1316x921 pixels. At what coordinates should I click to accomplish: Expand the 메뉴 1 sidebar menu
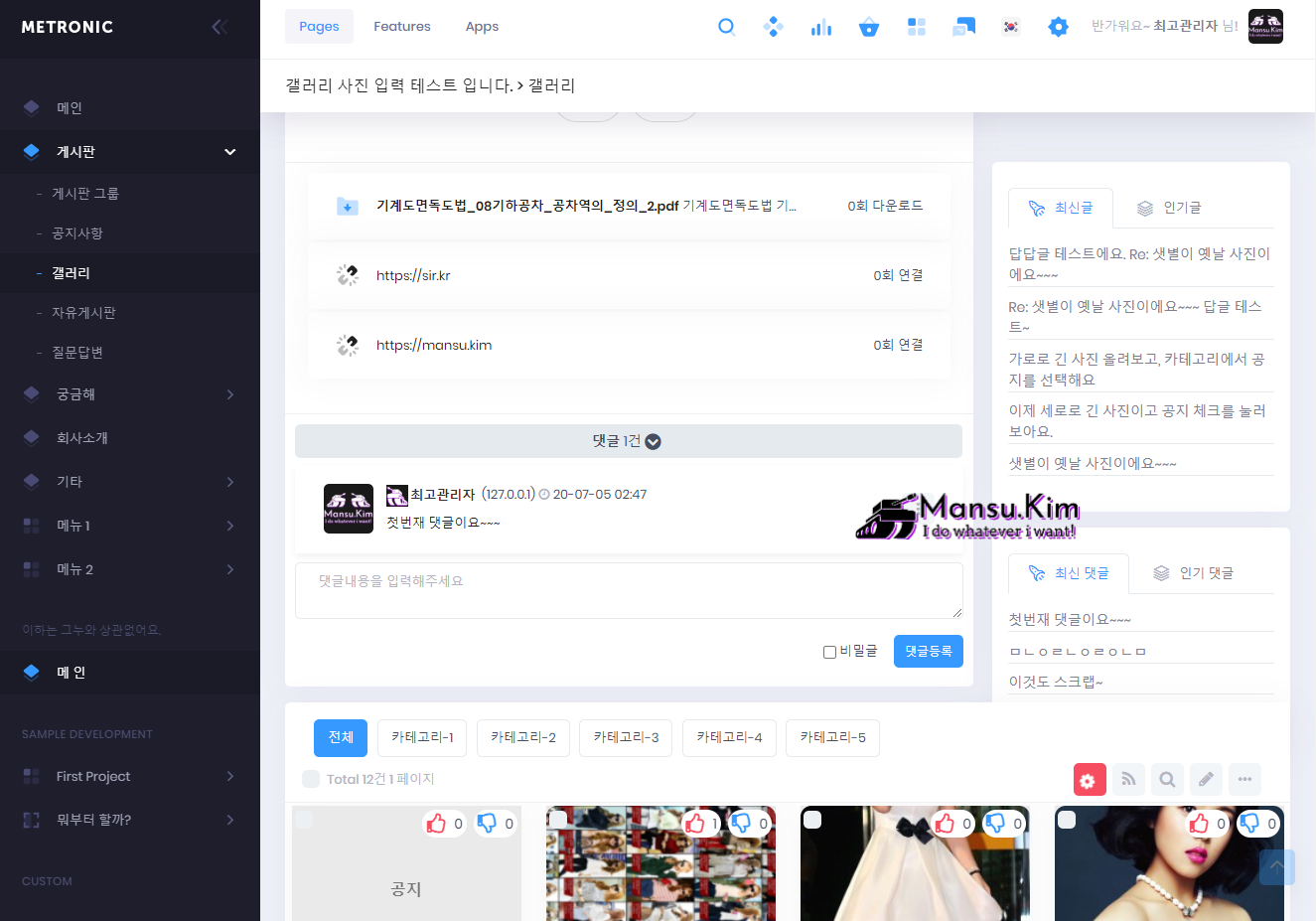pyautogui.click(x=130, y=526)
